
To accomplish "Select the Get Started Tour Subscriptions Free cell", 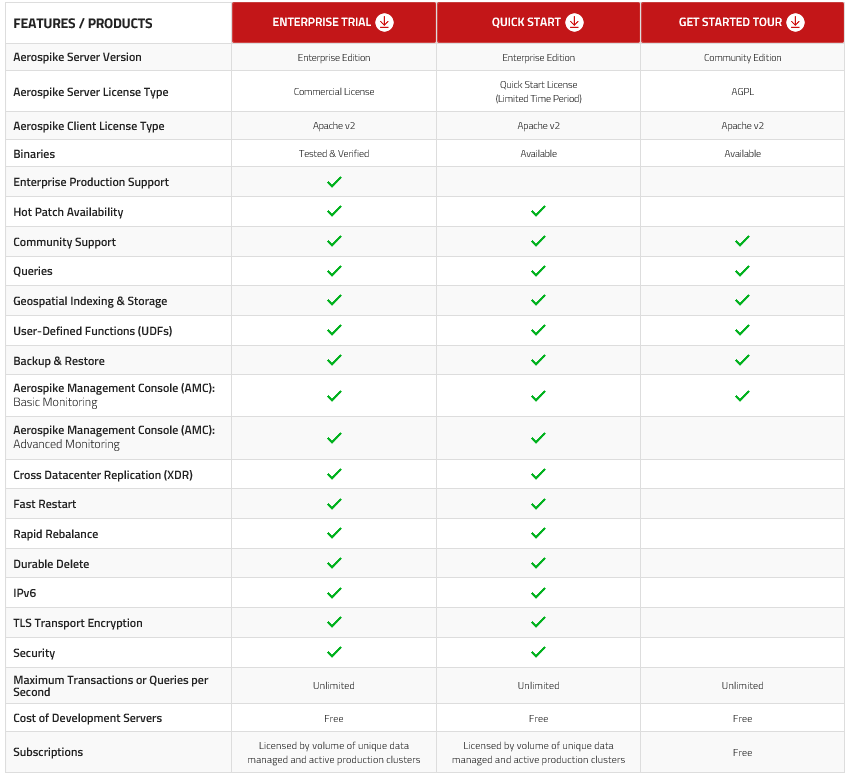I will point(742,752).
